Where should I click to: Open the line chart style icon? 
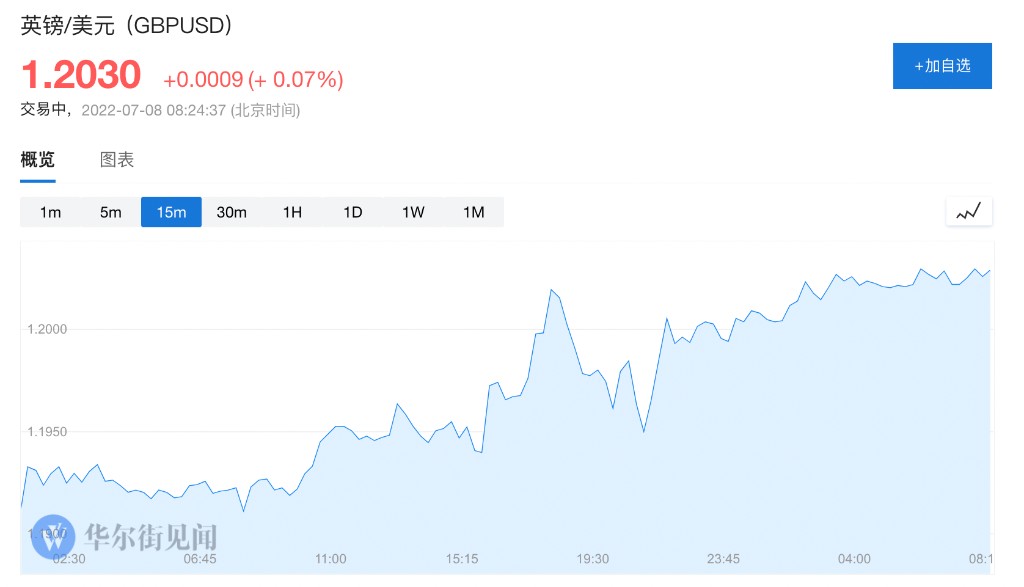[x=969, y=212]
